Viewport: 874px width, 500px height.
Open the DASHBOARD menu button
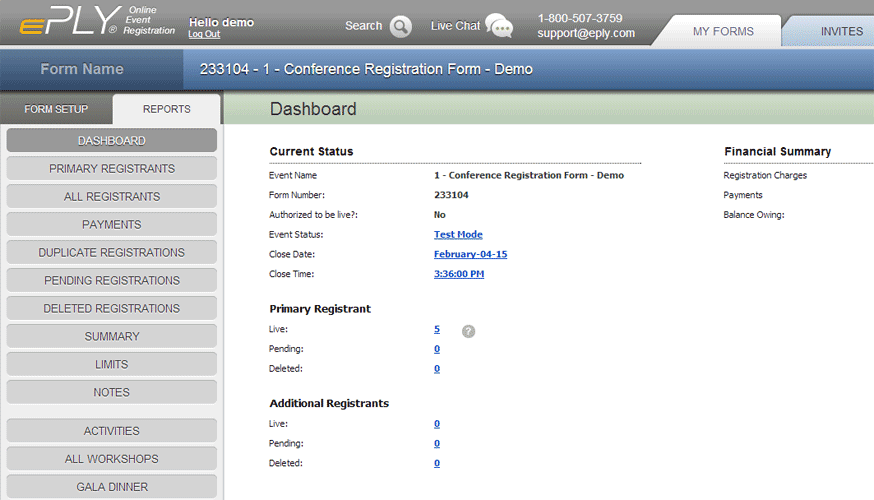click(111, 140)
